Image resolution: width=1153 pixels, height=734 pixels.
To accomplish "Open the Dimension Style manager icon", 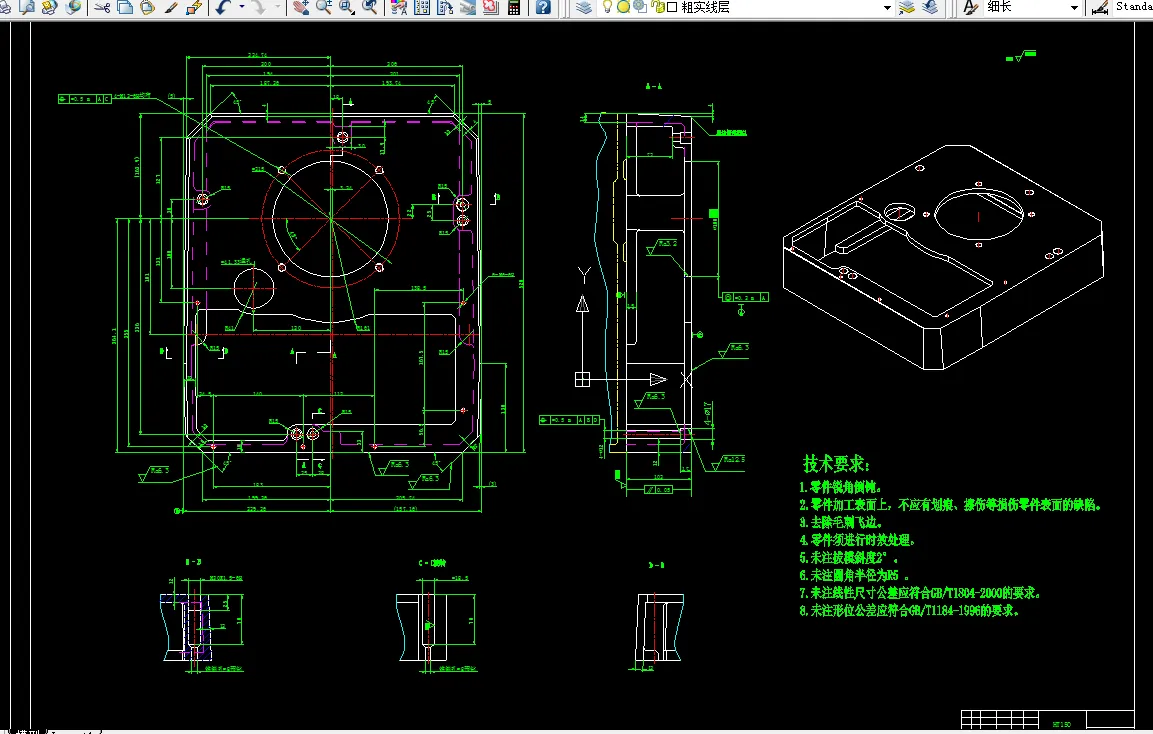I will pyautogui.click(x=1100, y=7).
